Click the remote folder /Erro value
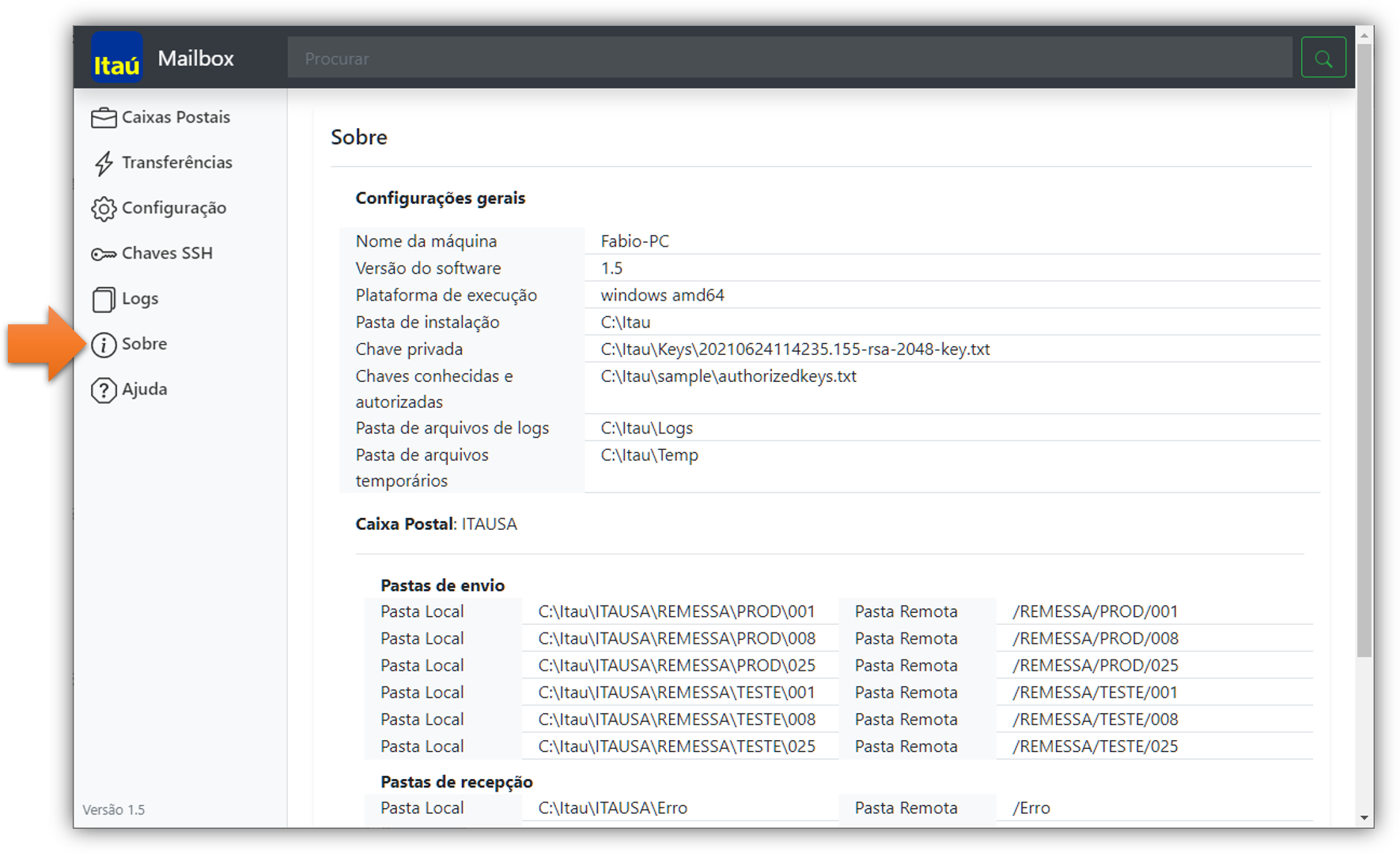This screenshot has height=854, width=1400. coord(1031,807)
